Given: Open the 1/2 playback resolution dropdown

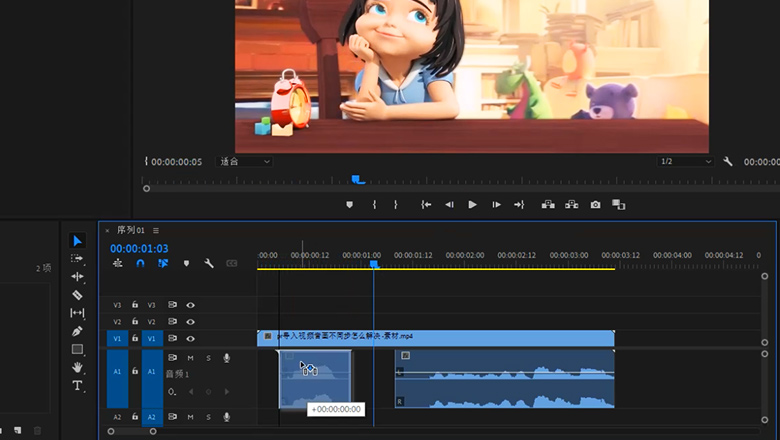Looking at the screenshot, I should pos(685,161).
